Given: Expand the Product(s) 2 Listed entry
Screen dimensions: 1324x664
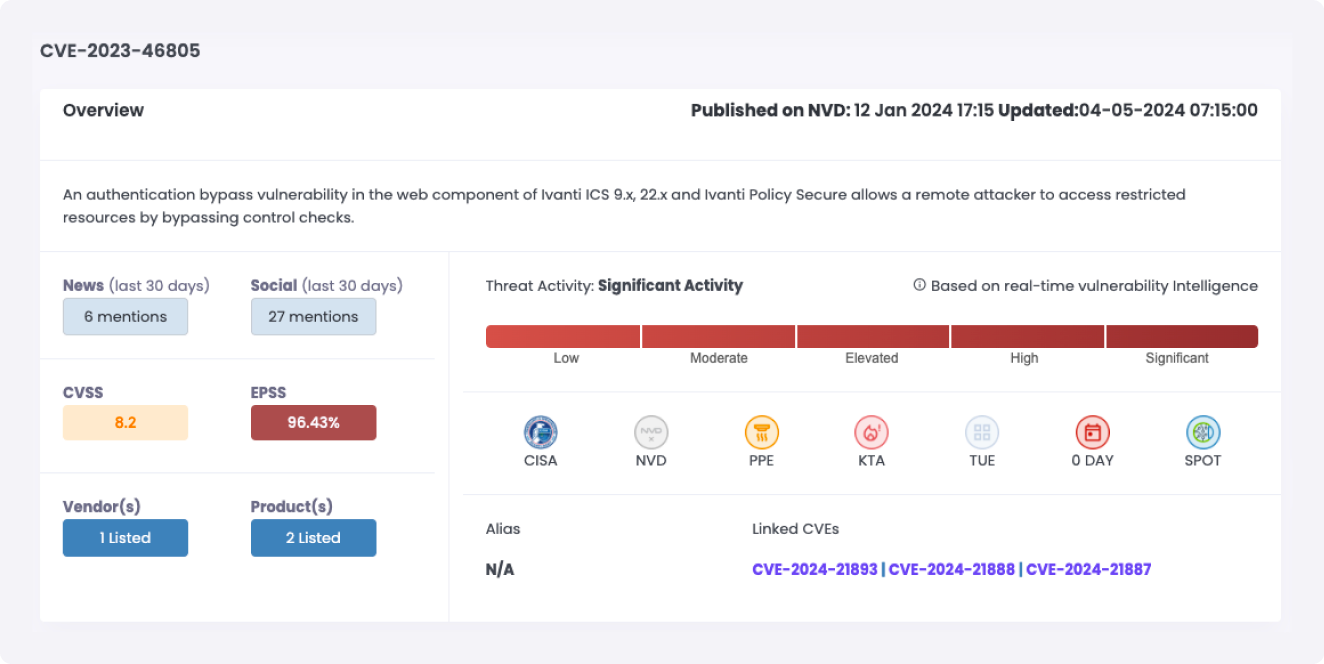Looking at the screenshot, I should pos(313,538).
